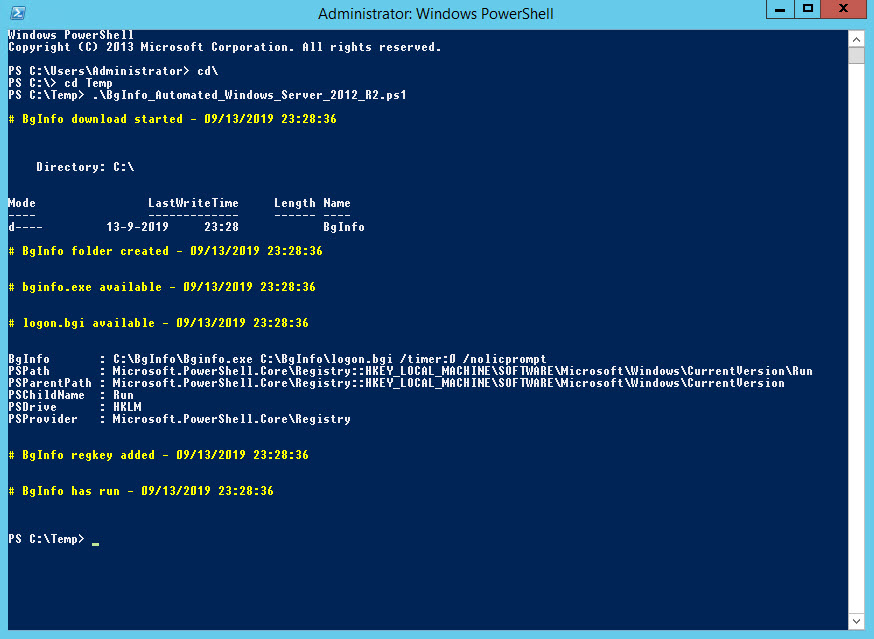Click the BgInfo has run message
The image size is (874, 639).
141,491
